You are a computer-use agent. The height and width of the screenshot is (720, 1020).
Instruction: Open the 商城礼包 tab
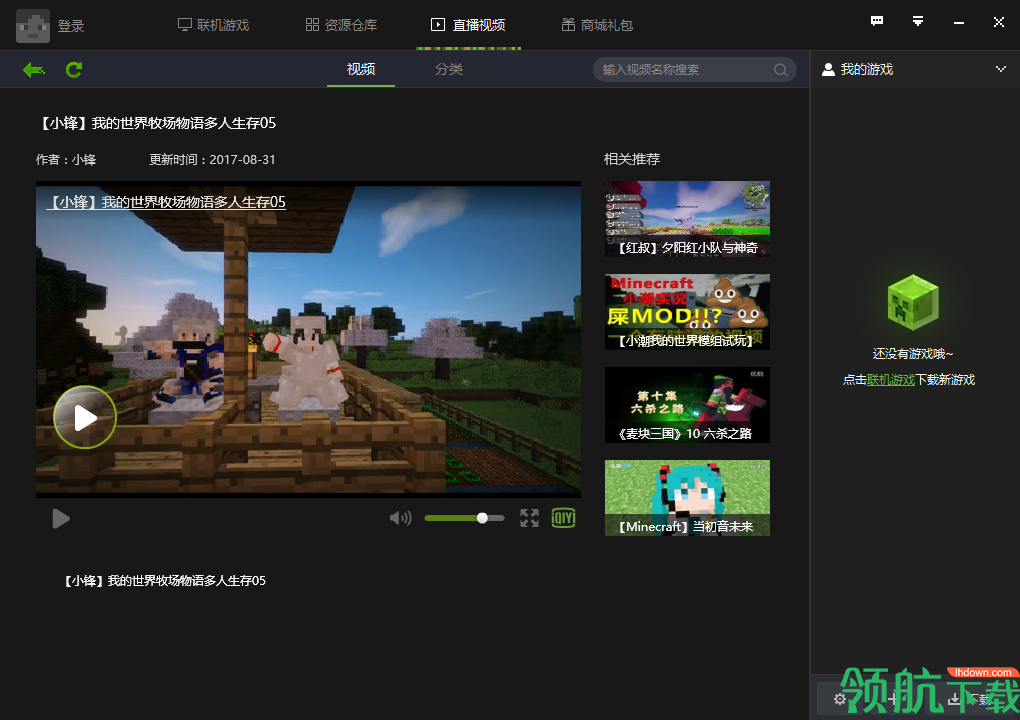click(597, 25)
